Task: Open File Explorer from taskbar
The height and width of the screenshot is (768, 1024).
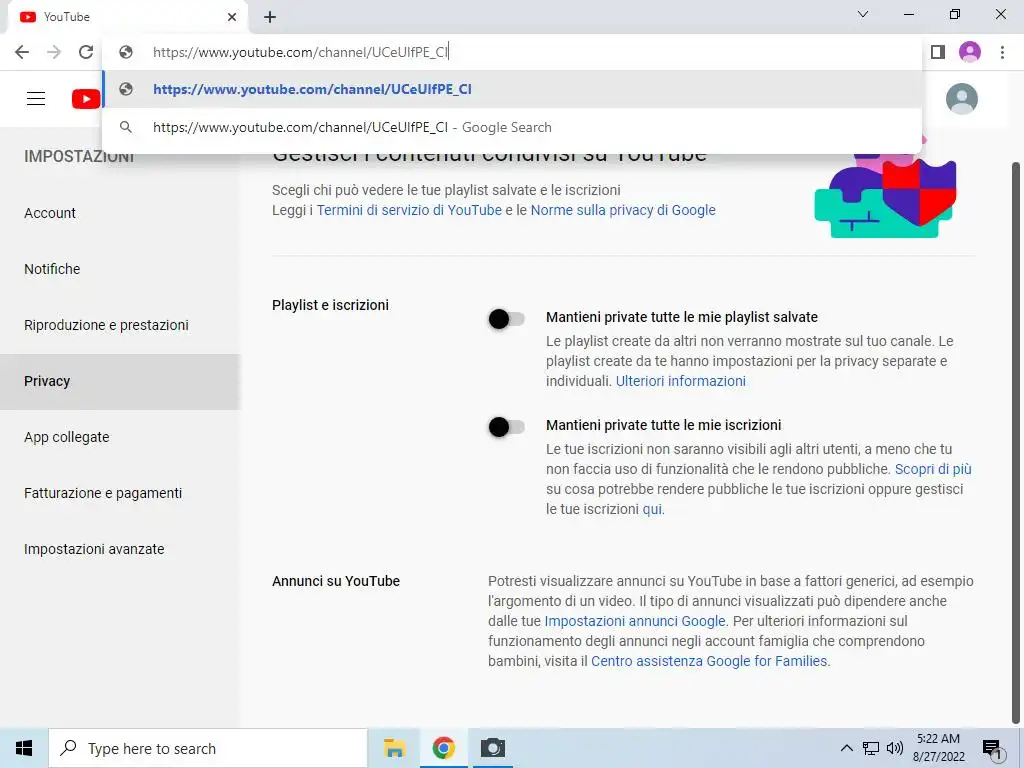Action: pos(394,748)
